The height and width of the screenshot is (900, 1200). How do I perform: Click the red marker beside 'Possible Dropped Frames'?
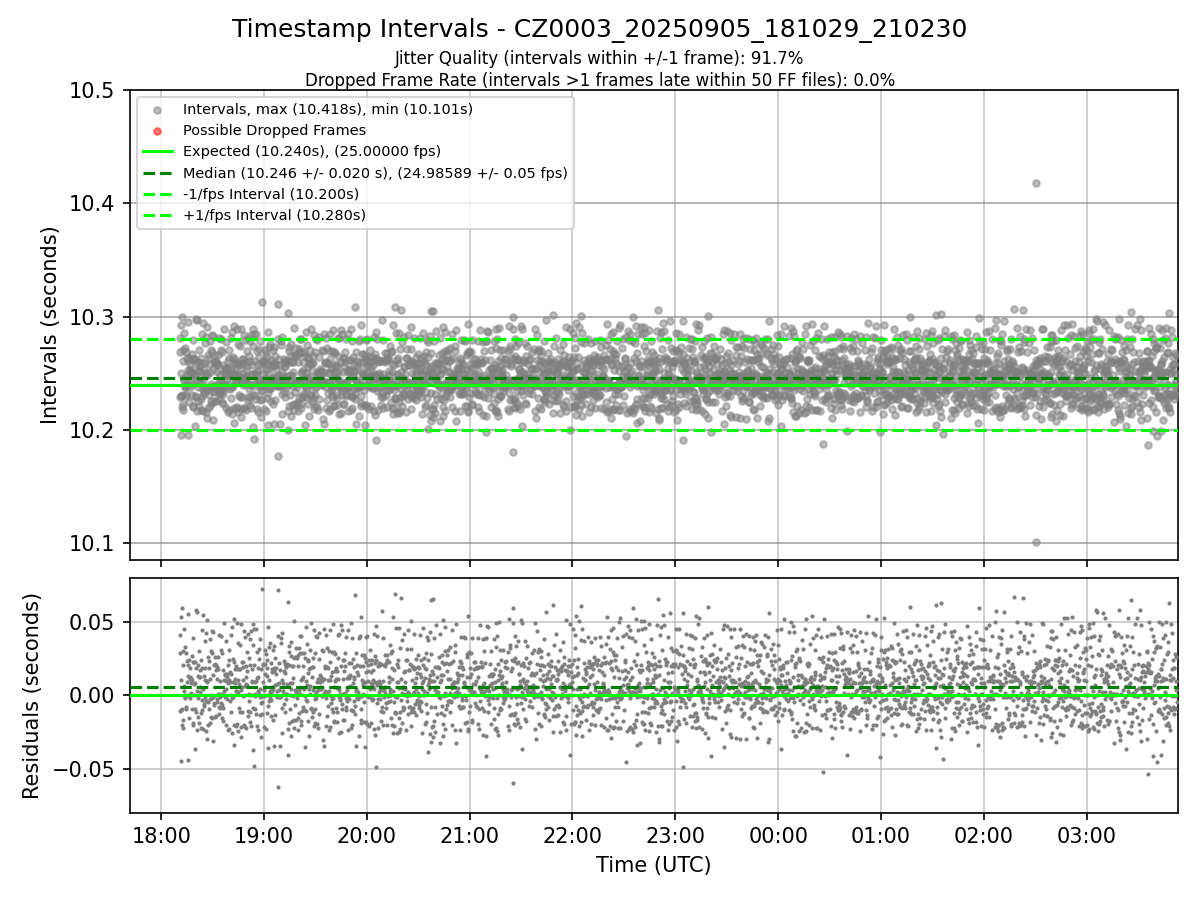click(x=157, y=131)
